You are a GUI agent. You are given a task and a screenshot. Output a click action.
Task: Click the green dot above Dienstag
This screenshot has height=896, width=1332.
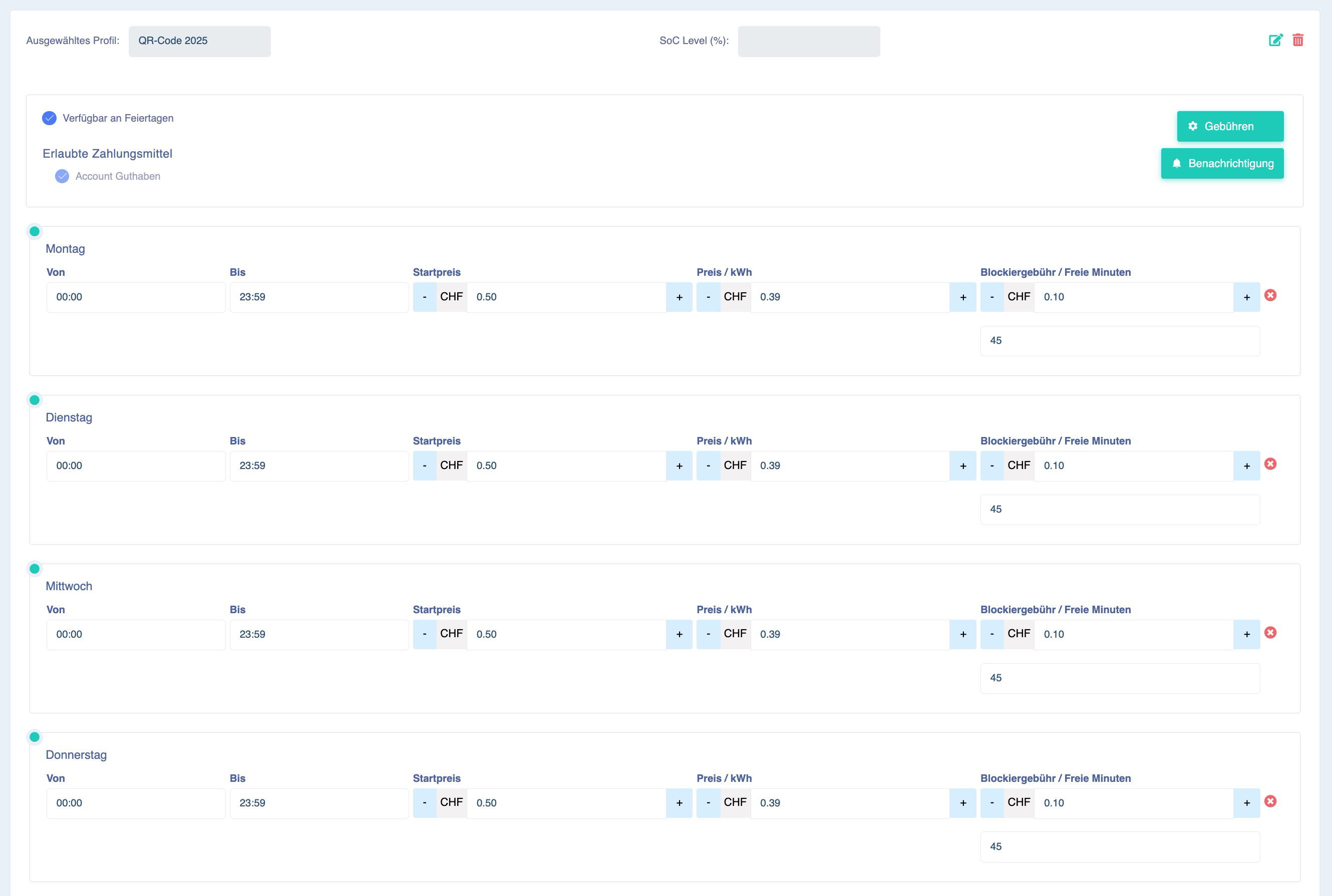[x=34, y=400]
